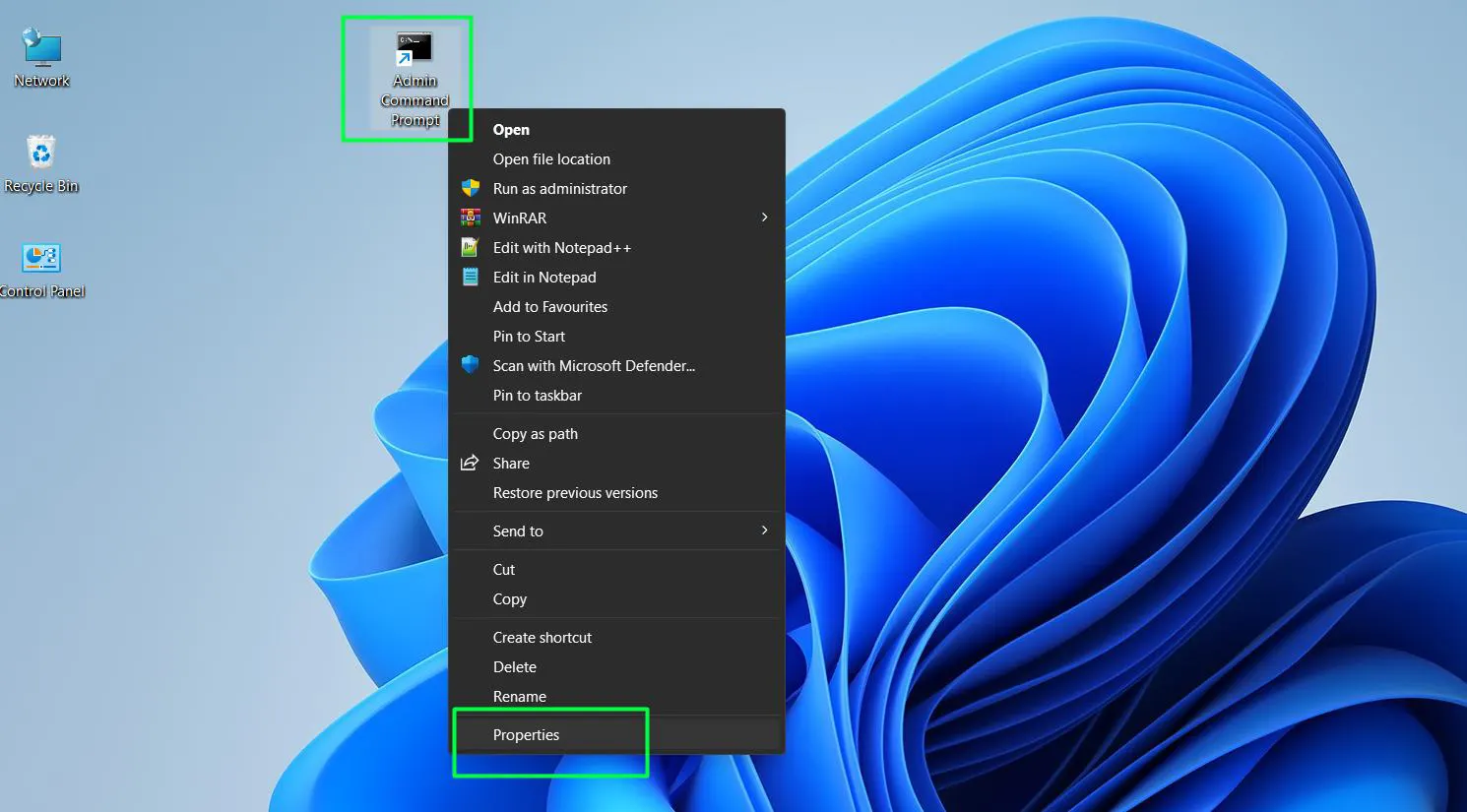Select Restore previous versions
Viewport: 1467px width, 812px height.
click(x=575, y=492)
